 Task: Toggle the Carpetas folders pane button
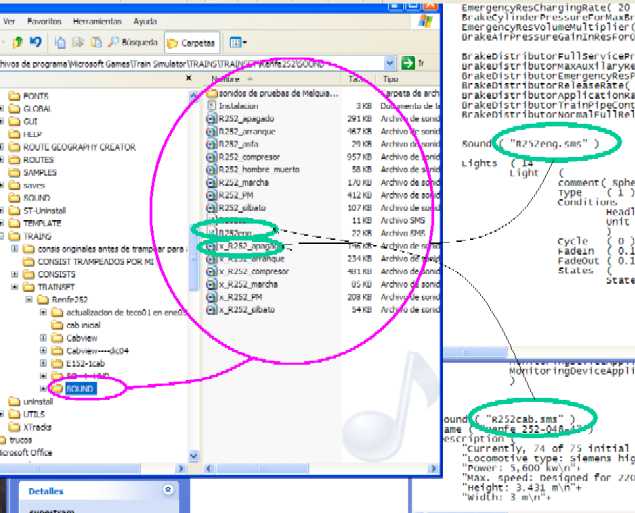tap(192, 43)
